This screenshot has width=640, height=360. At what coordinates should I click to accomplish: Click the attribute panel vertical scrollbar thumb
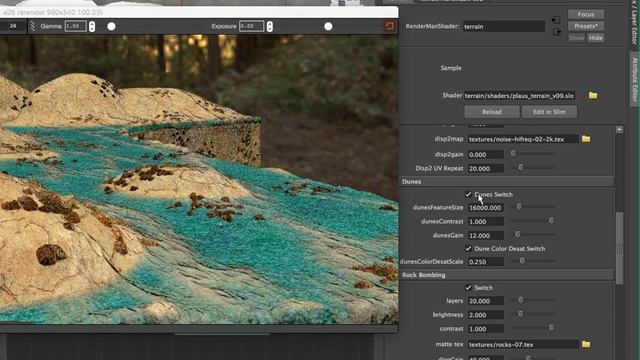(619, 248)
